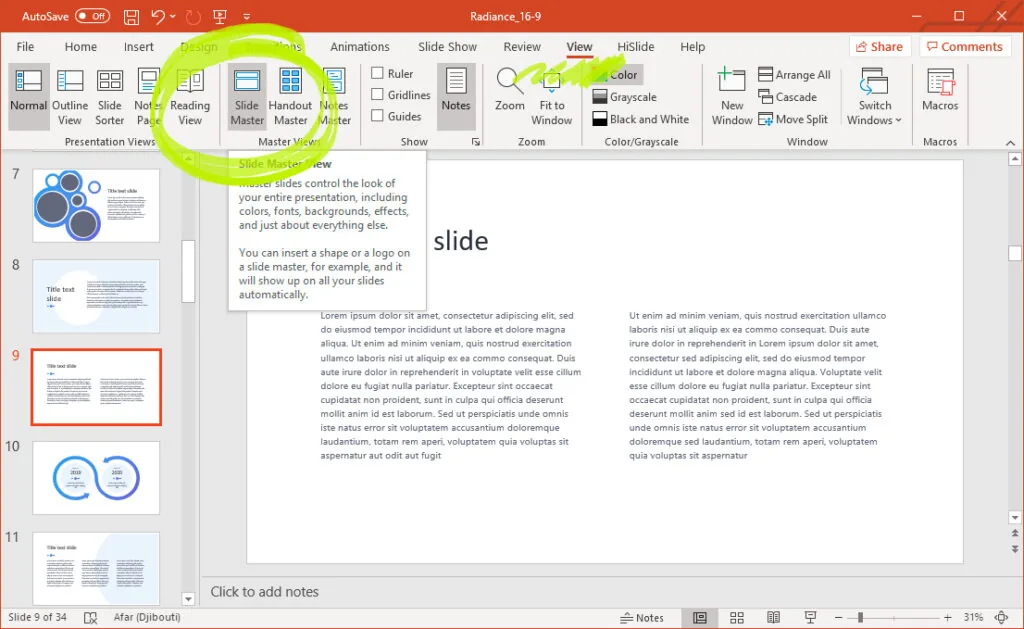Open the Slide Show tab

pos(447,46)
